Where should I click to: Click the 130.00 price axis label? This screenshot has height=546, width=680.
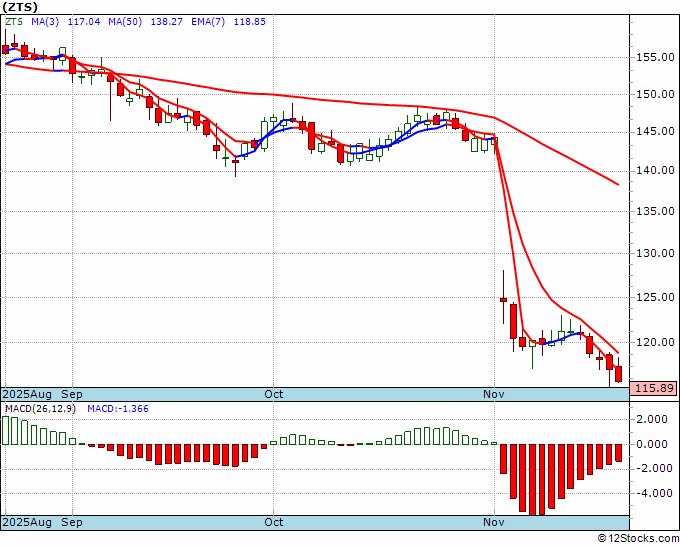[655, 253]
